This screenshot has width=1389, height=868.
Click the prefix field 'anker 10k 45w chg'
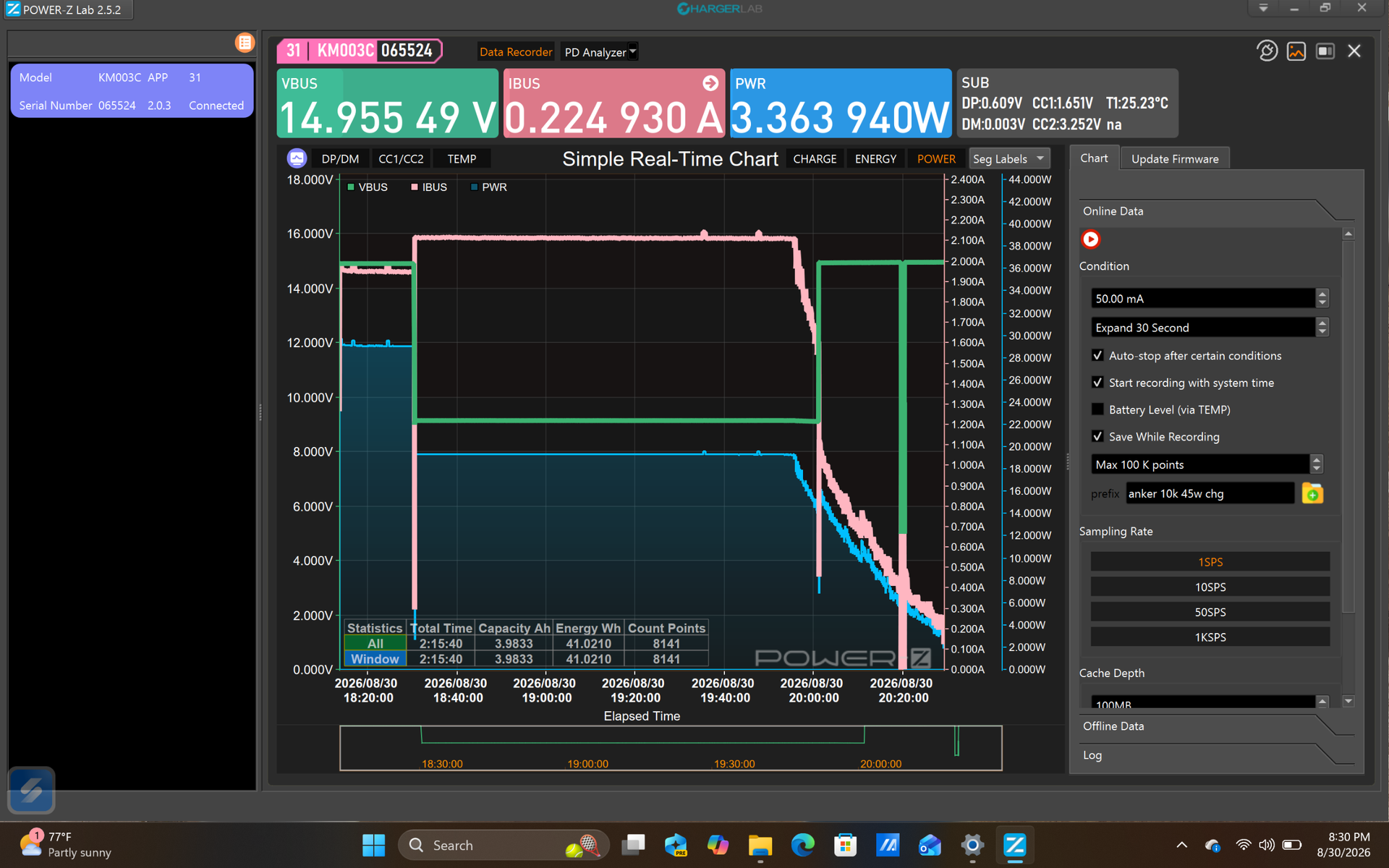(x=1210, y=493)
